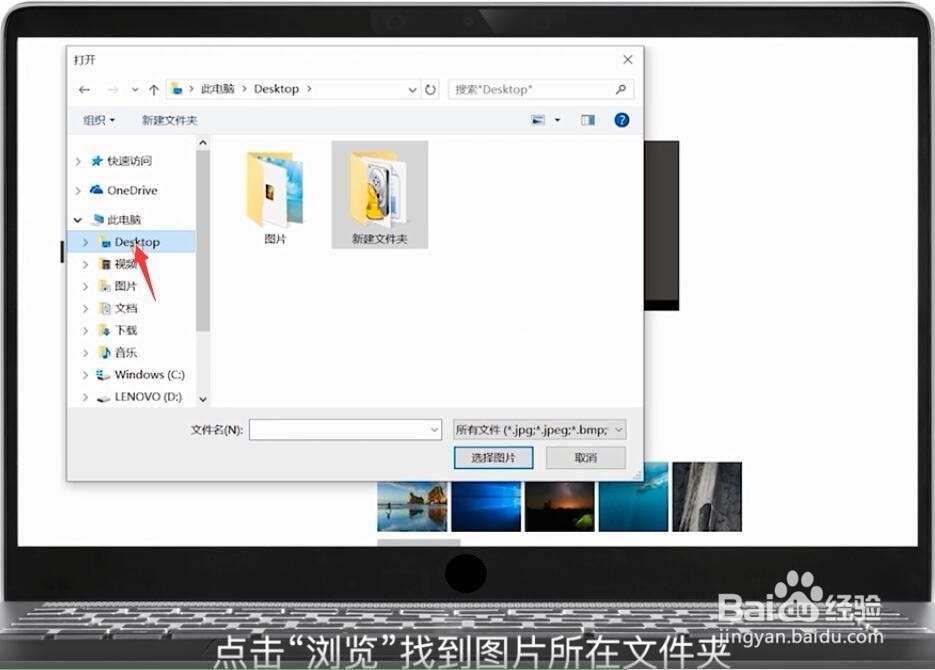
Task: Click the 取消 button
Action: tap(585, 457)
